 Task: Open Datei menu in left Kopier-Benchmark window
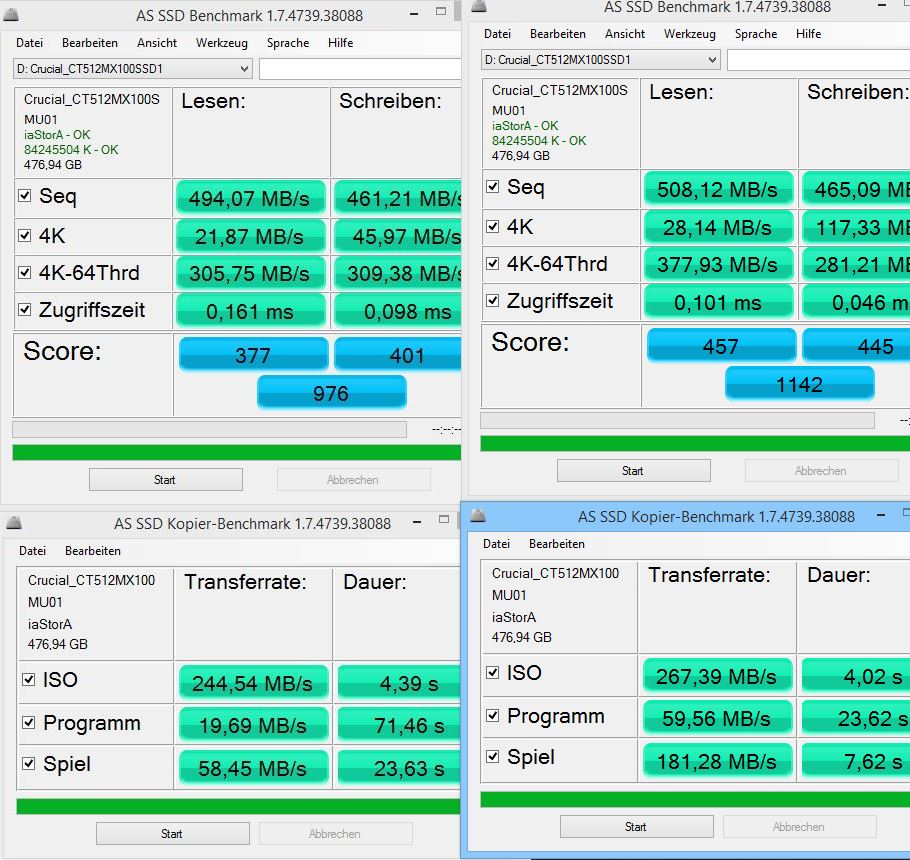click(x=32, y=551)
